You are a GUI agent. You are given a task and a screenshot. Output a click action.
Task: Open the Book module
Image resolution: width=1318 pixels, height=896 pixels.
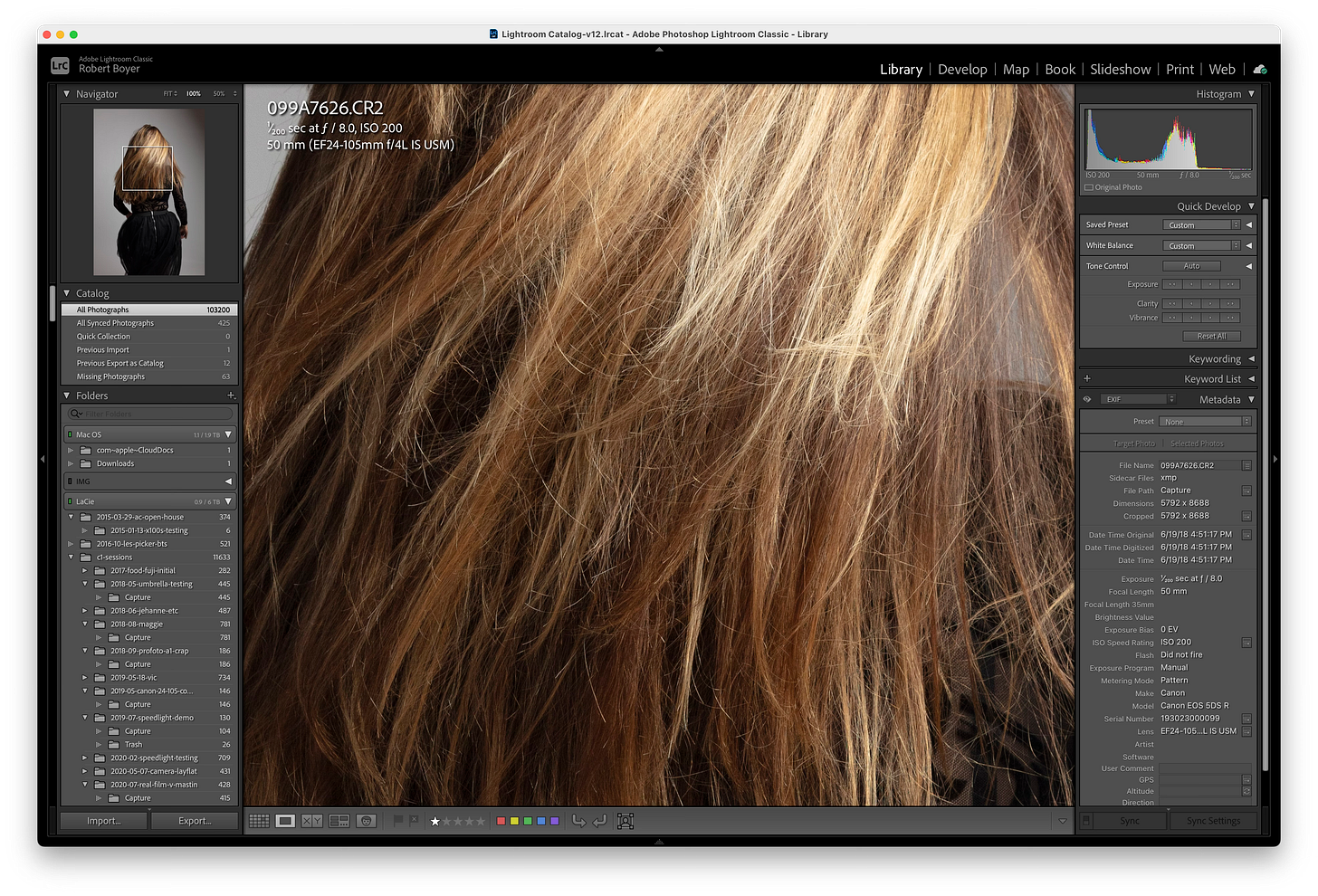[x=1060, y=70]
